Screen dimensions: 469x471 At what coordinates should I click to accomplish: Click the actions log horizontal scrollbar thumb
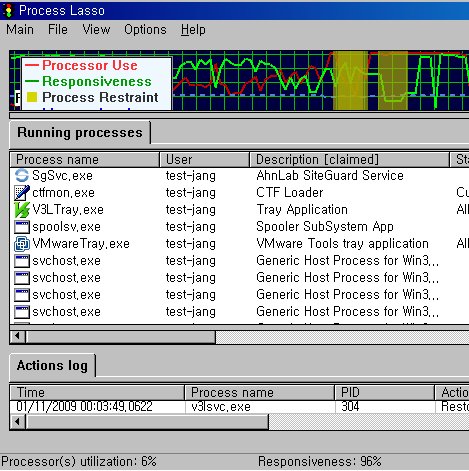coord(147,422)
